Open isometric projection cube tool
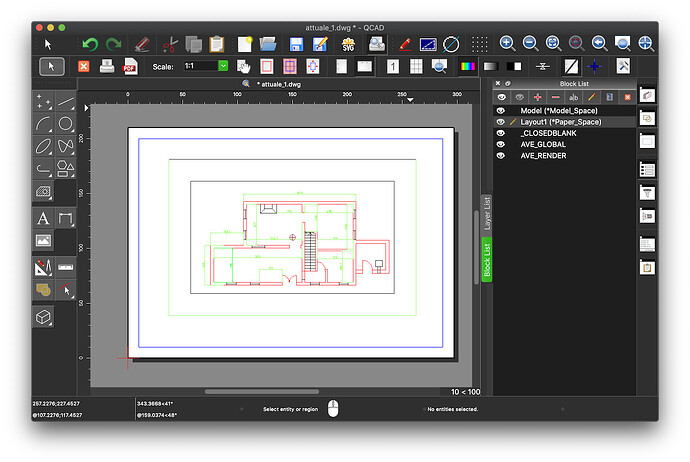Image resolution: width=690 pixels, height=462 pixels. (x=43, y=317)
